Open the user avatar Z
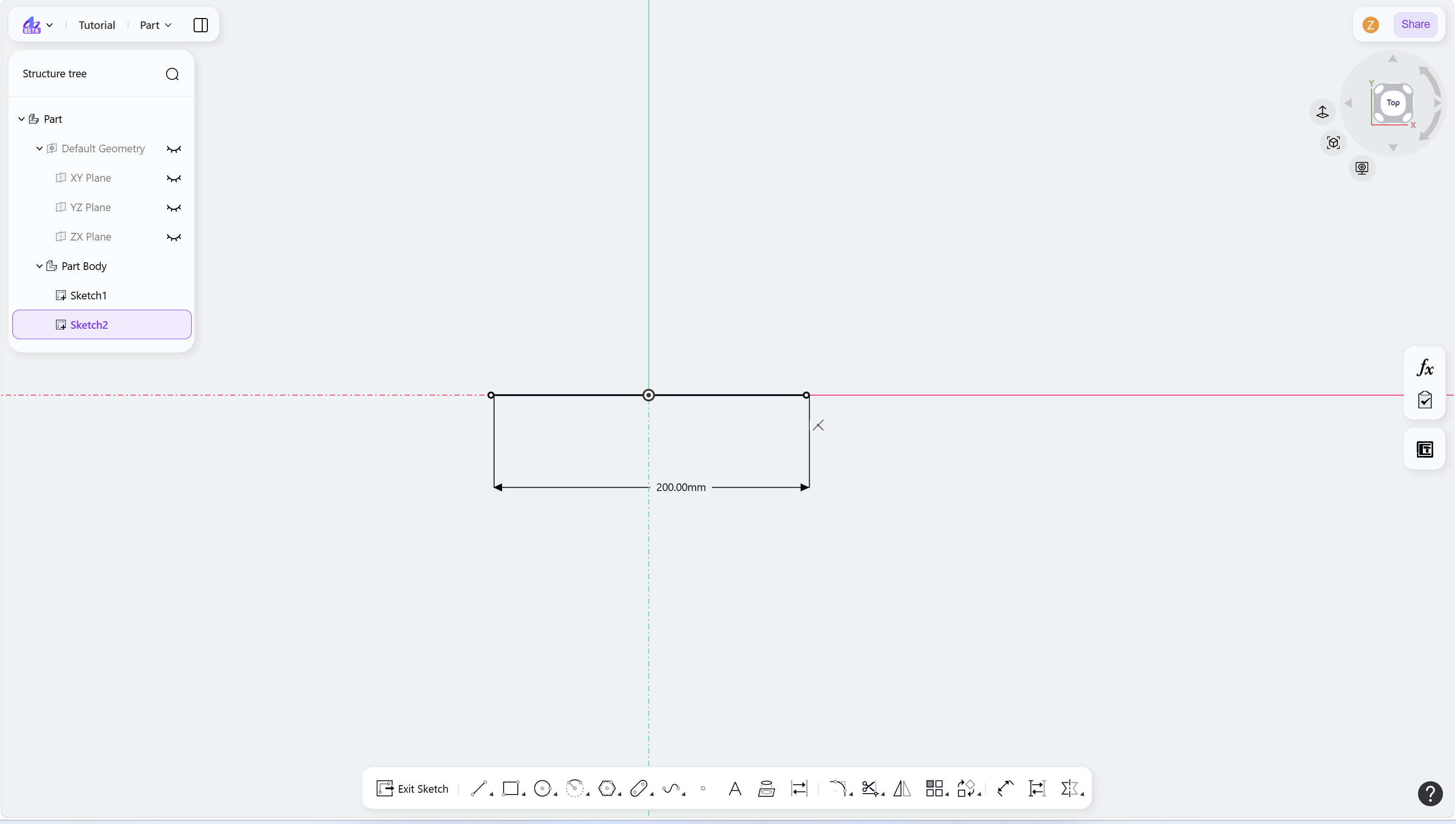This screenshot has height=824, width=1456. click(1371, 25)
